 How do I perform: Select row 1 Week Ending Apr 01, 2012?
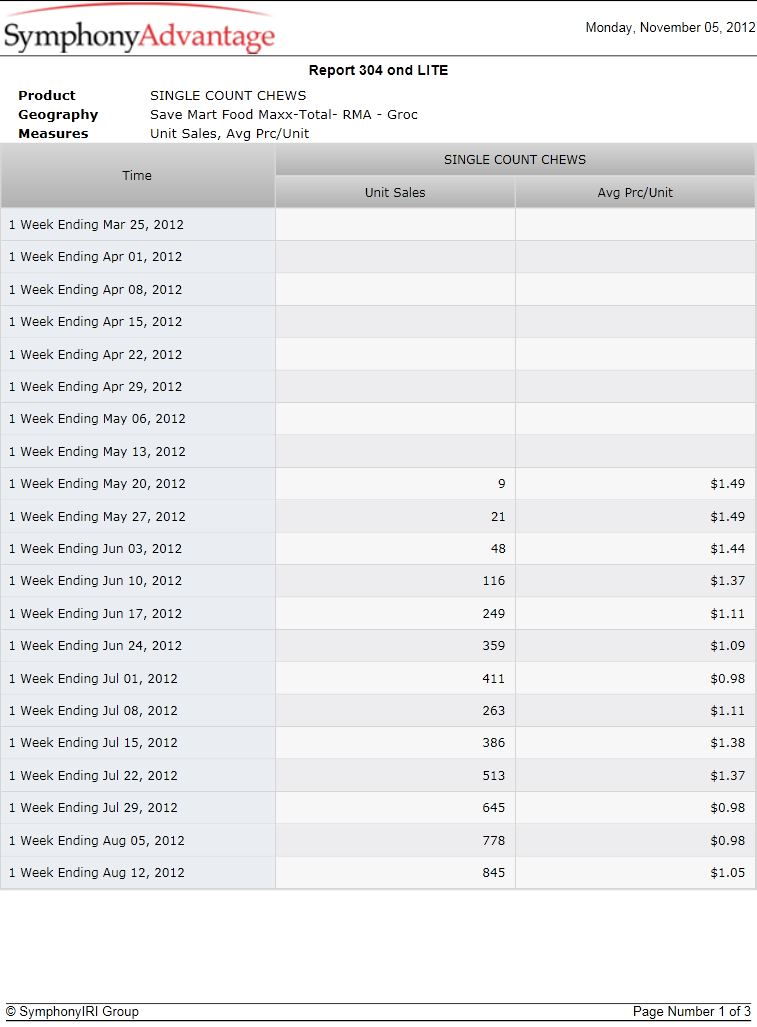click(378, 257)
